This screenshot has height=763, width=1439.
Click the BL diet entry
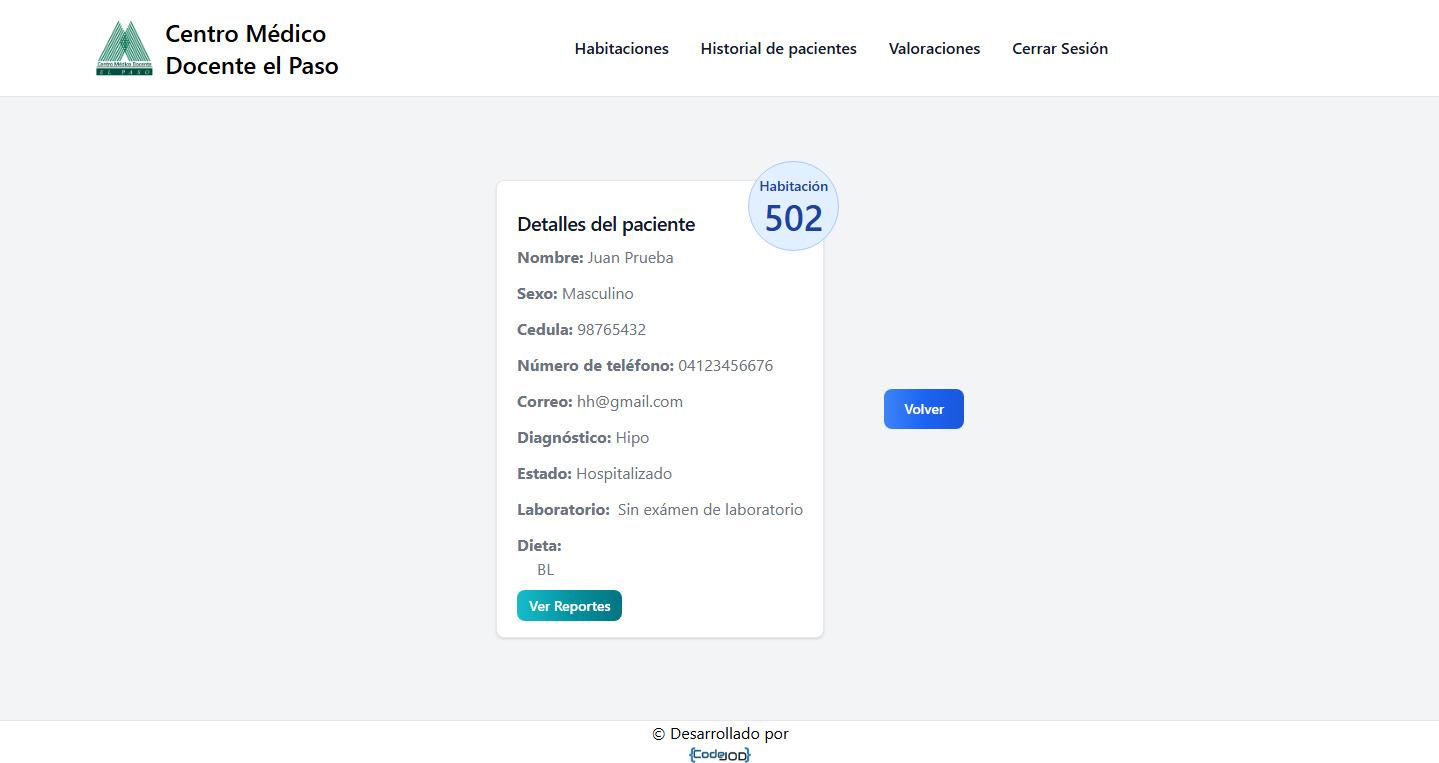tap(545, 570)
